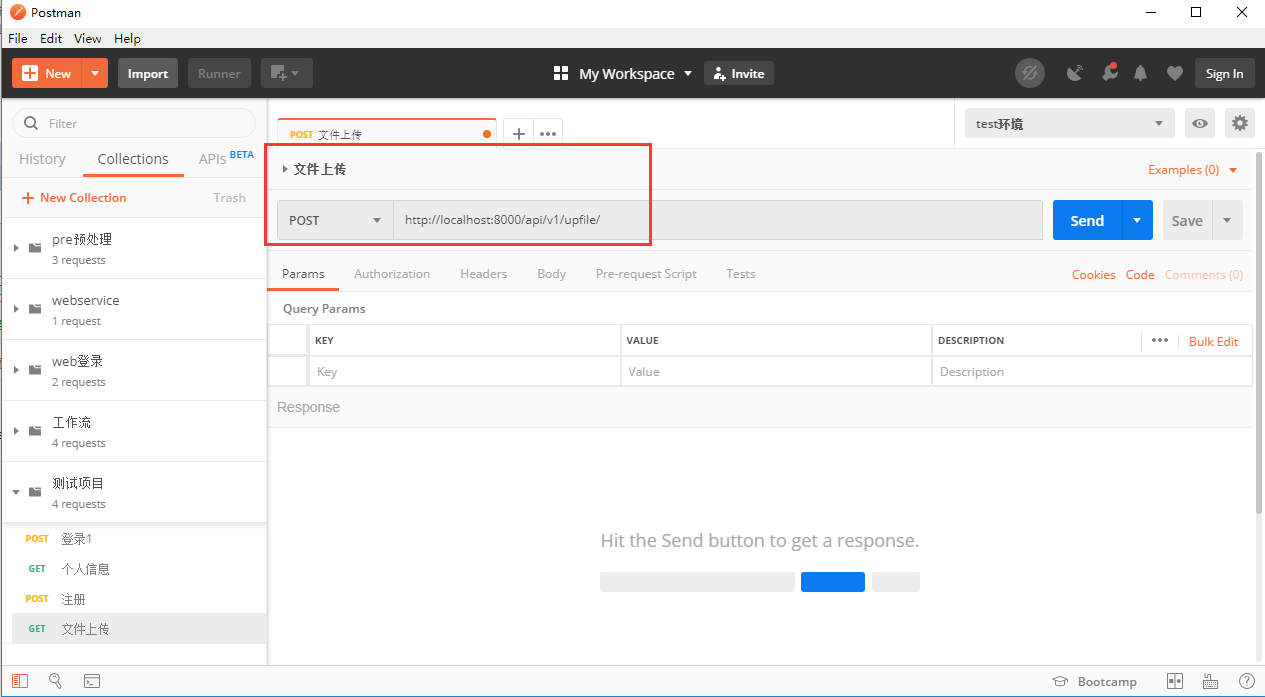1265x697 pixels.
Task: Click the heart icon to rate Postman
Action: click(x=1175, y=72)
